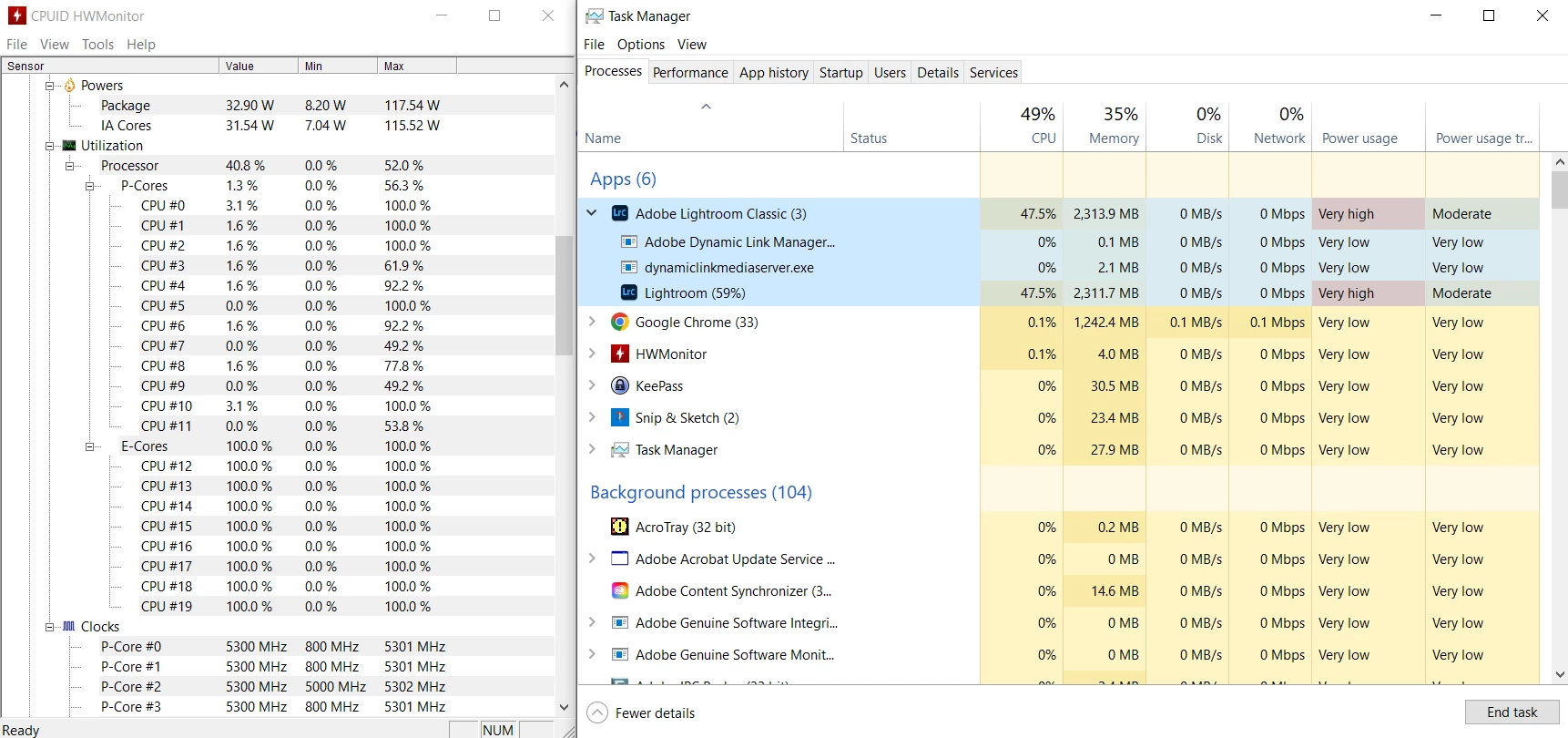Switch to the Performance tab
Viewport: 1568px width, 738px height.
[690, 72]
